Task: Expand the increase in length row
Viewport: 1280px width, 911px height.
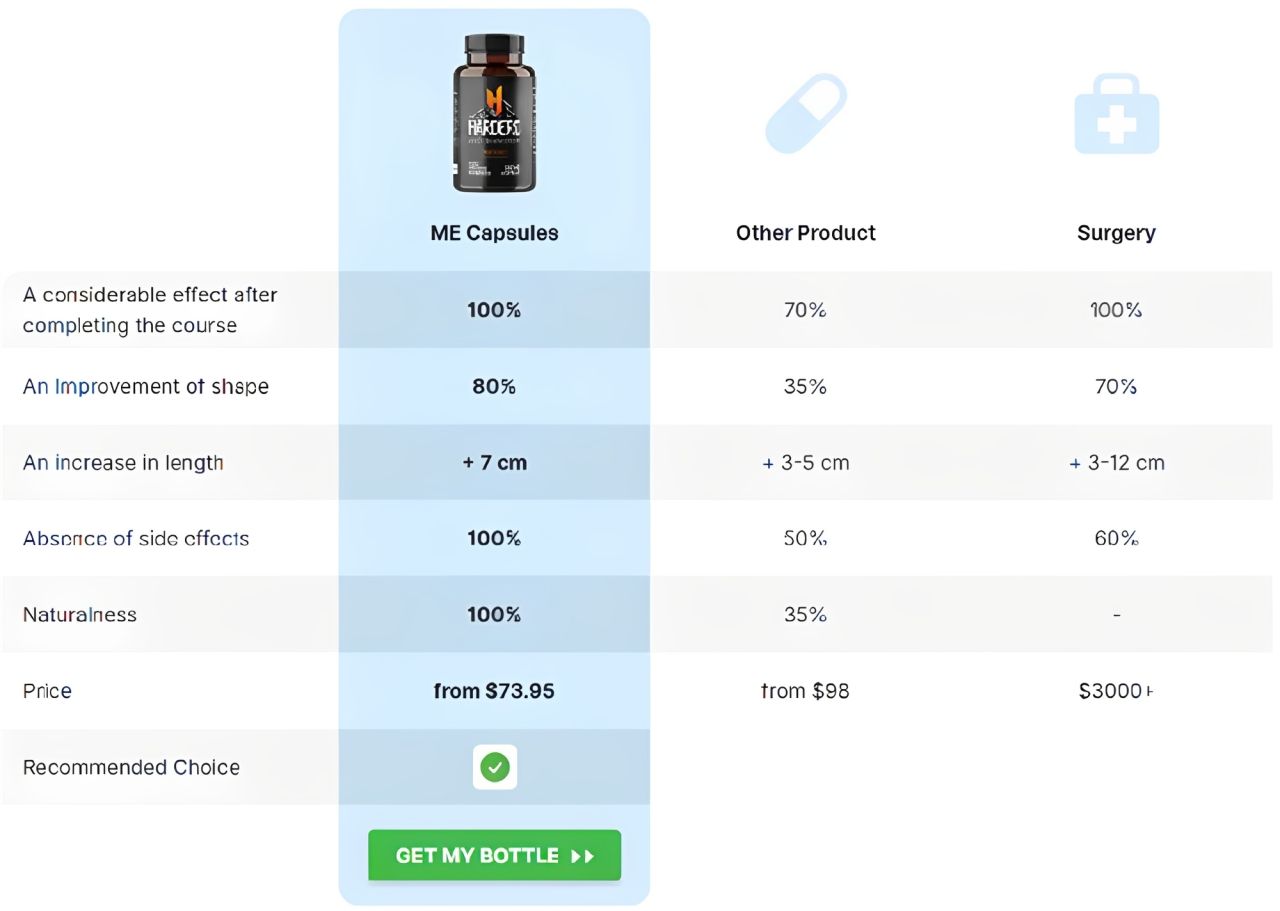Action: pyautogui.click(x=122, y=462)
